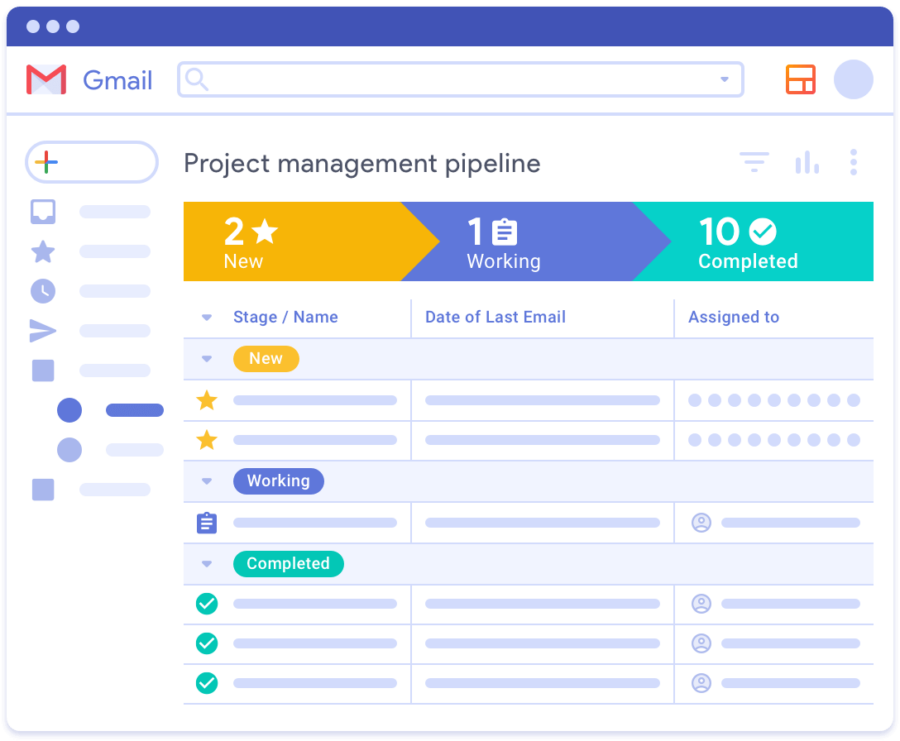900x741 pixels.
Task: Click the search magnifier icon
Action: [200, 79]
